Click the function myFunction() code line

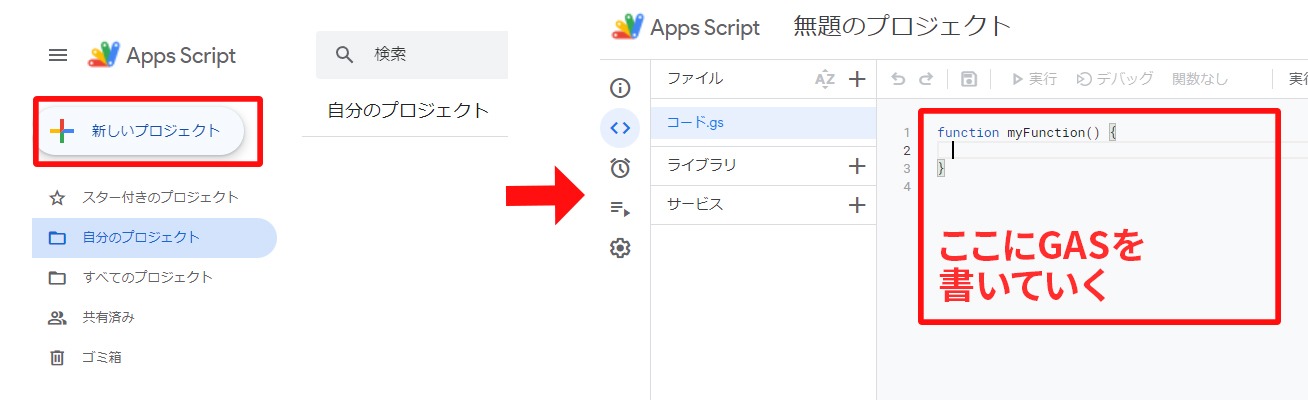click(x=1027, y=132)
